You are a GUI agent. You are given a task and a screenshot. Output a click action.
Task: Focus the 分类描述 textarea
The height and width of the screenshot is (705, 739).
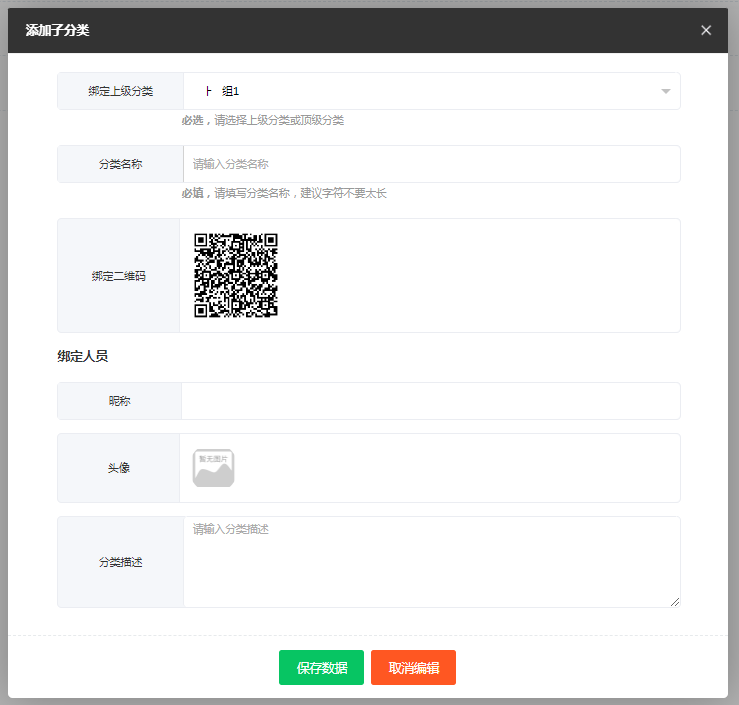431,562
